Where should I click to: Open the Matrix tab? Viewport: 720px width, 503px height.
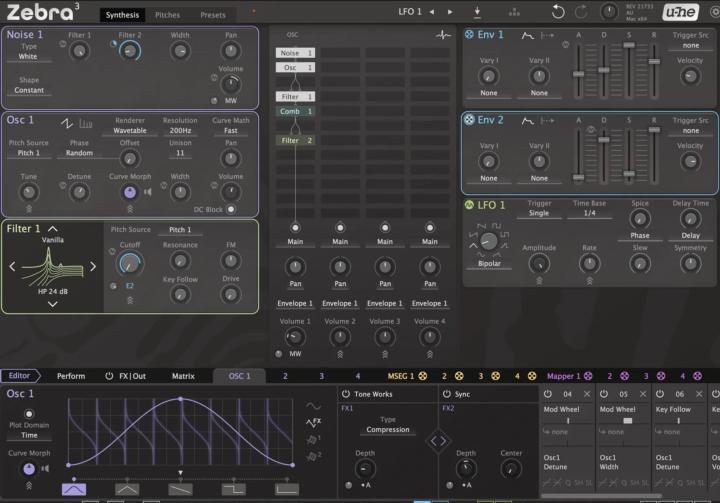pos(183,376)
